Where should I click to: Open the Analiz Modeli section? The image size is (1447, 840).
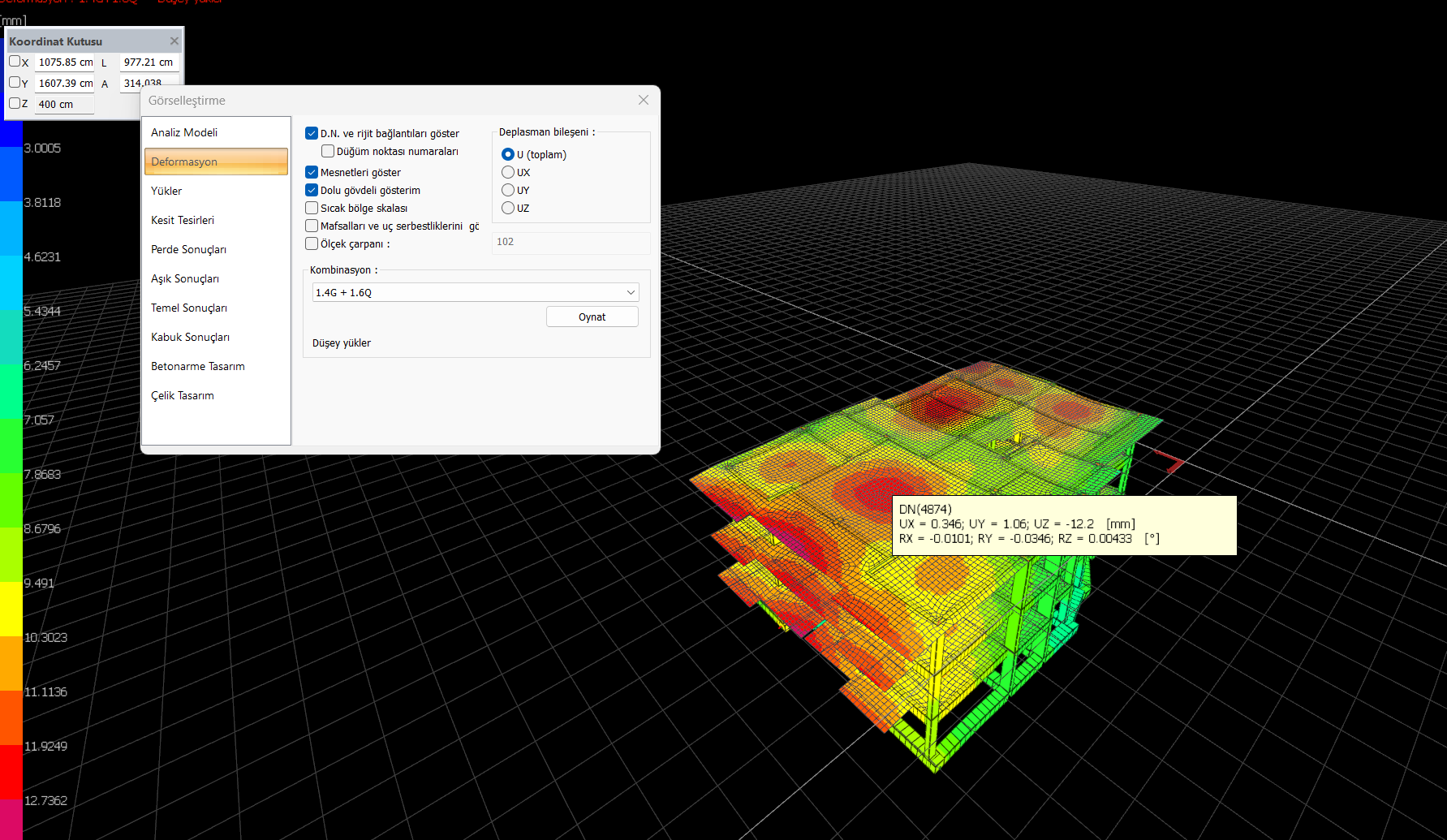click(184, 132)
